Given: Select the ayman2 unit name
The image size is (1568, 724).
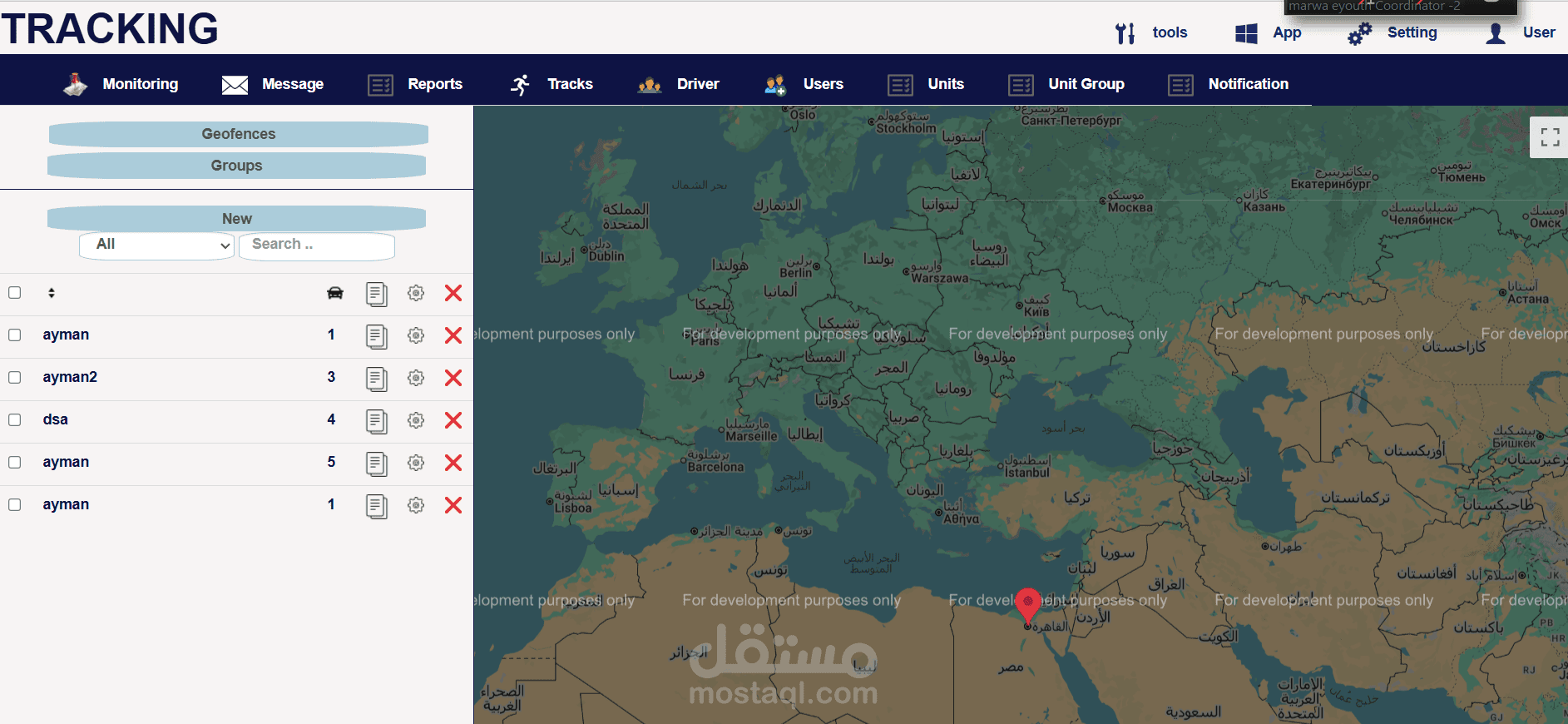Looking at the screenshot, I should click(70, 377).
